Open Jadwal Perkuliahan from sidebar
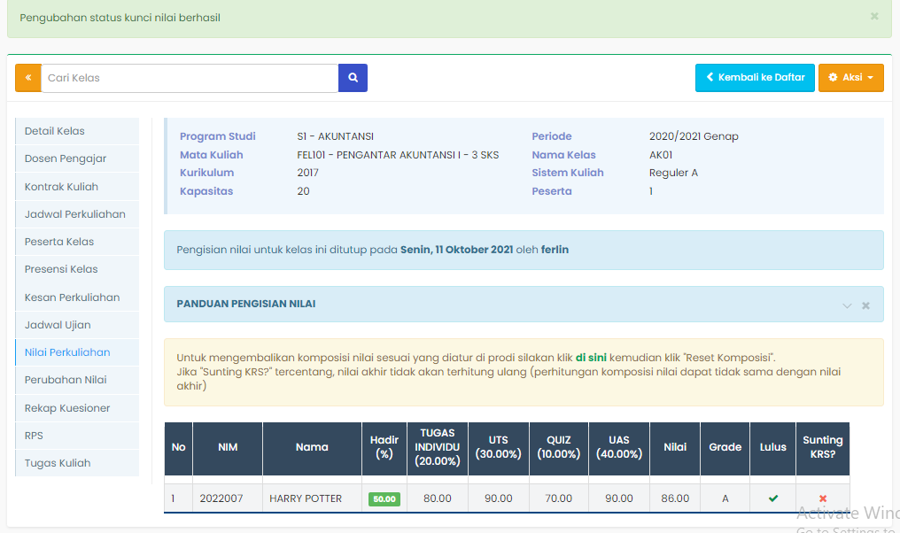 pyautogui.click(x=75, y=214)
